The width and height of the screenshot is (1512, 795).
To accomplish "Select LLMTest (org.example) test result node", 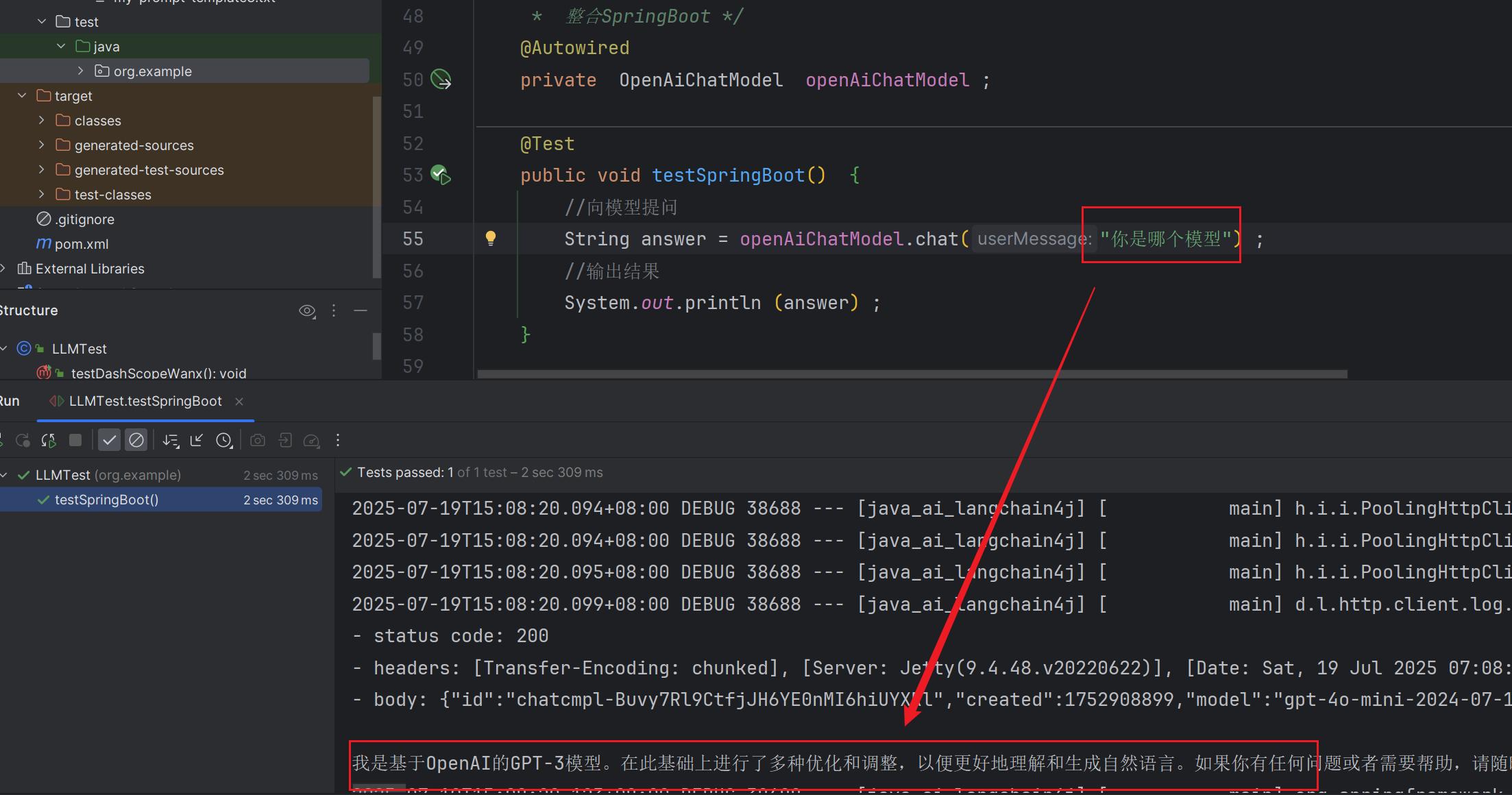I will [108, 475].
